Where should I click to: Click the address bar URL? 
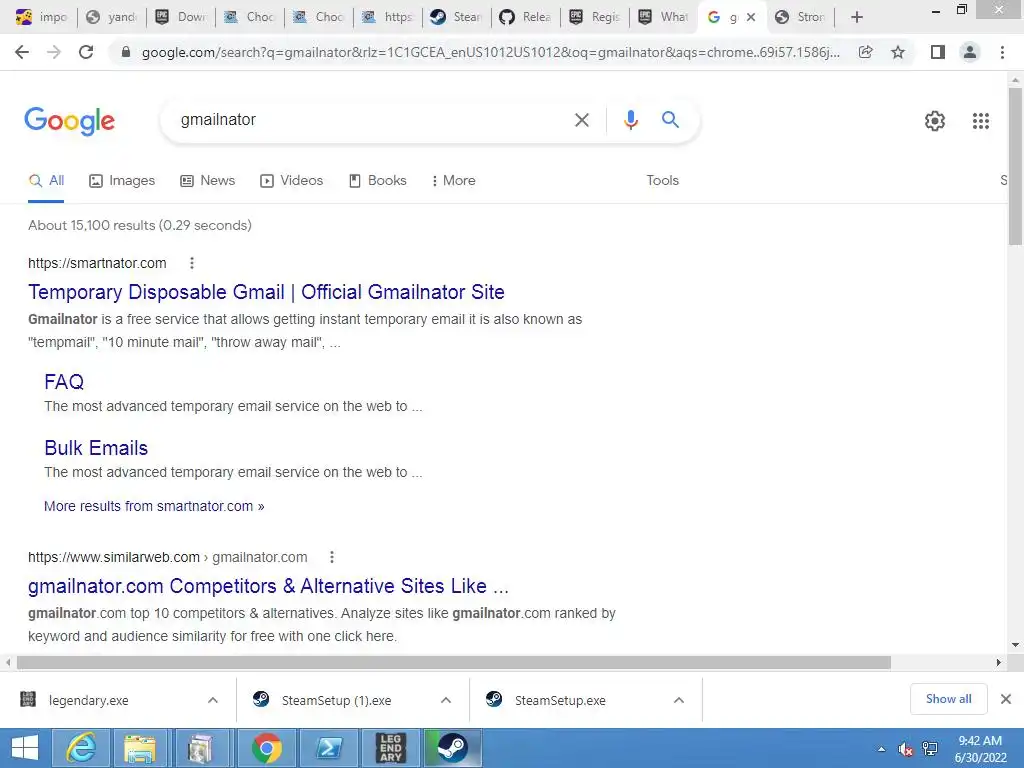pos(490,52)
